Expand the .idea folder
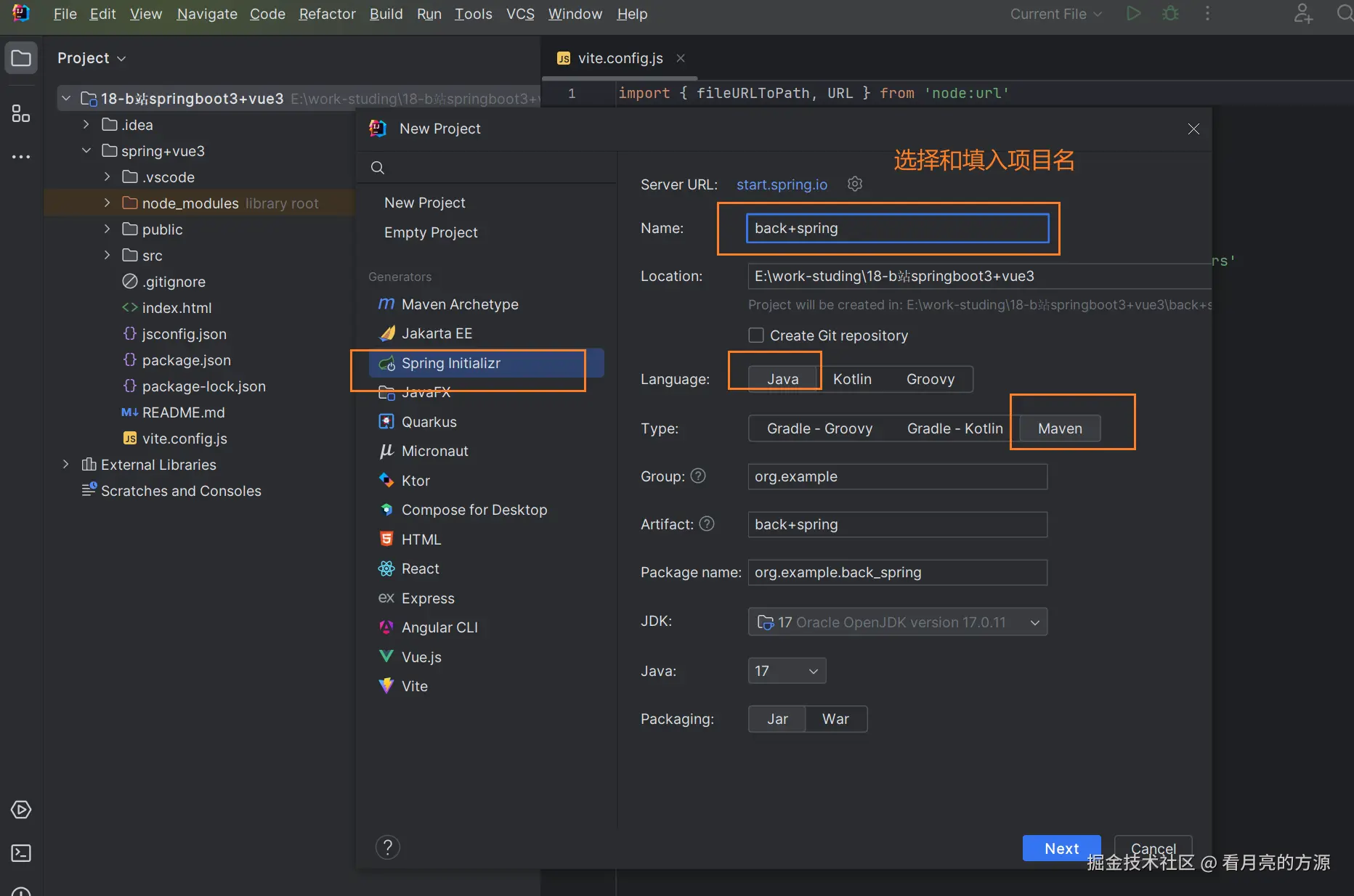The image size is (1354, 896). [x=86, y=124]
